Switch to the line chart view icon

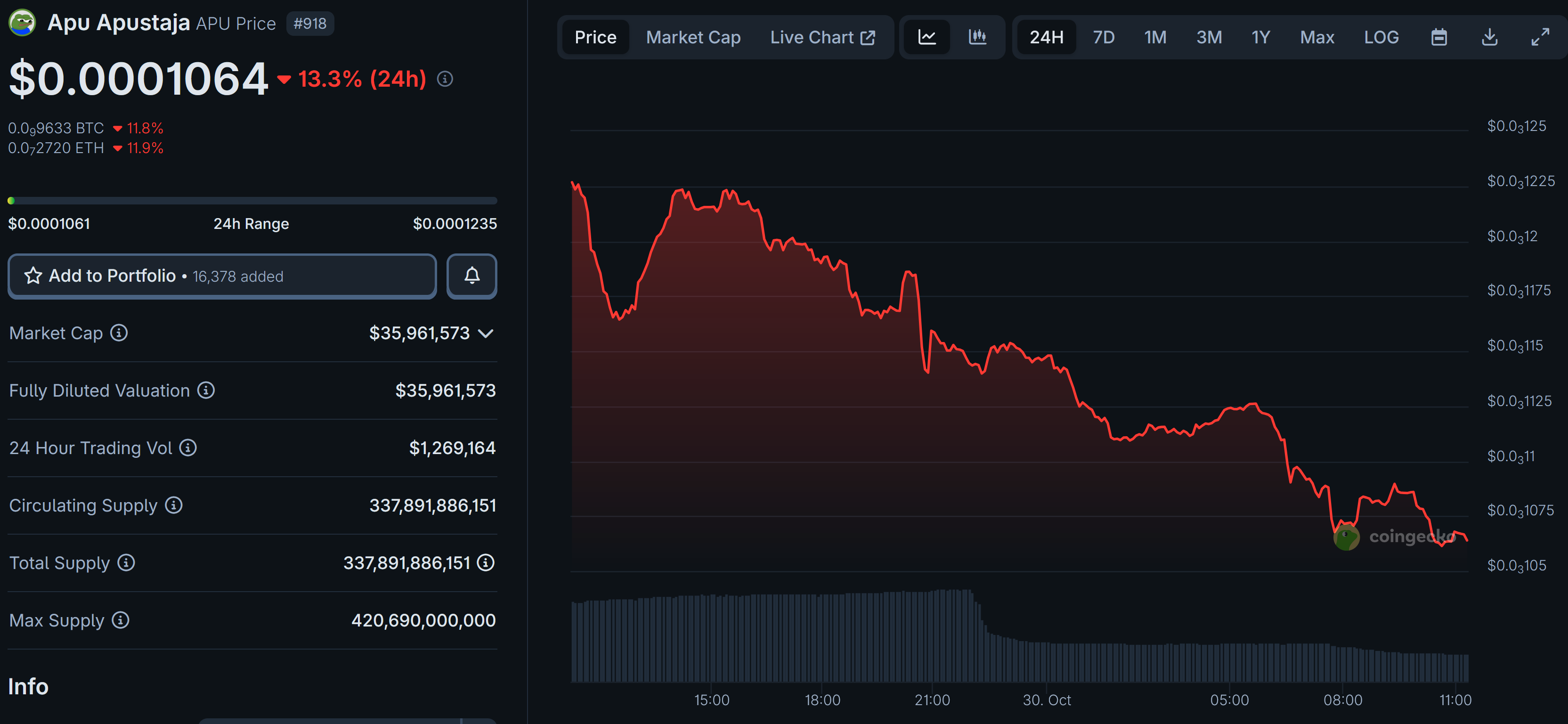(x=926, y=37)
